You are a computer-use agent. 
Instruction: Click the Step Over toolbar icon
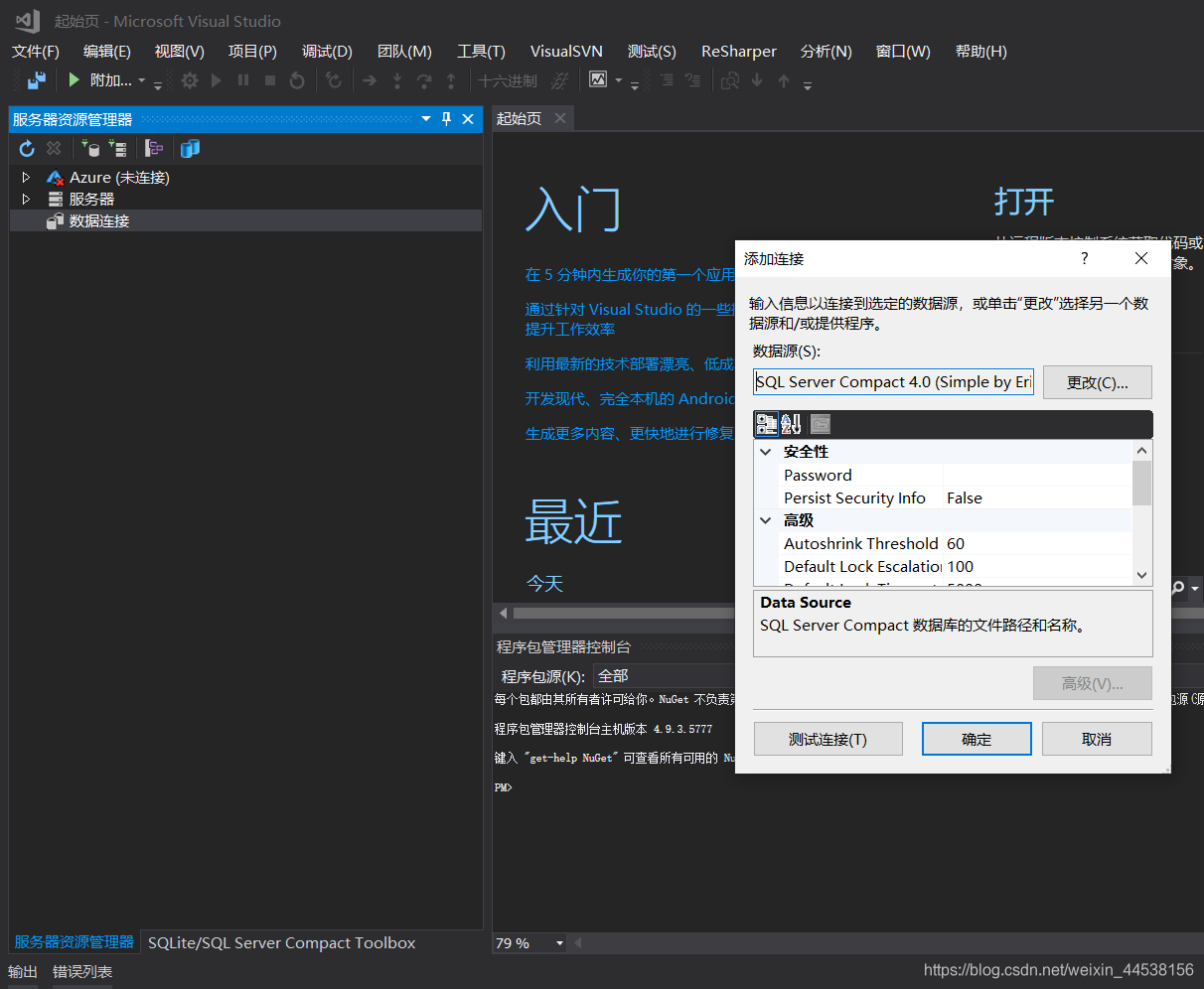pyautogui.click(x=424, y=80)
